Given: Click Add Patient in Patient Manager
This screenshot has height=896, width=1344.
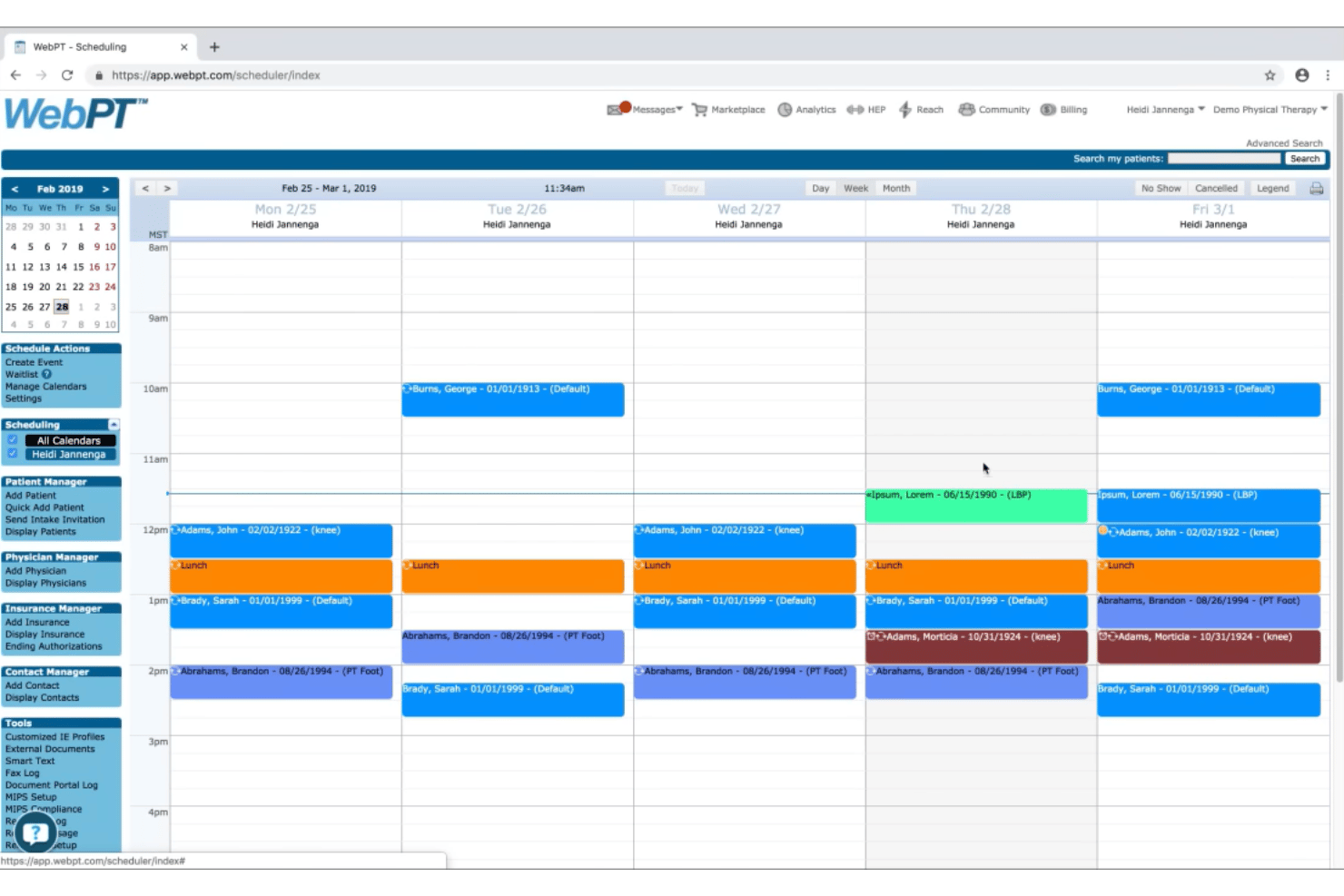Looking at the screenshot, I should pos(30,496).
